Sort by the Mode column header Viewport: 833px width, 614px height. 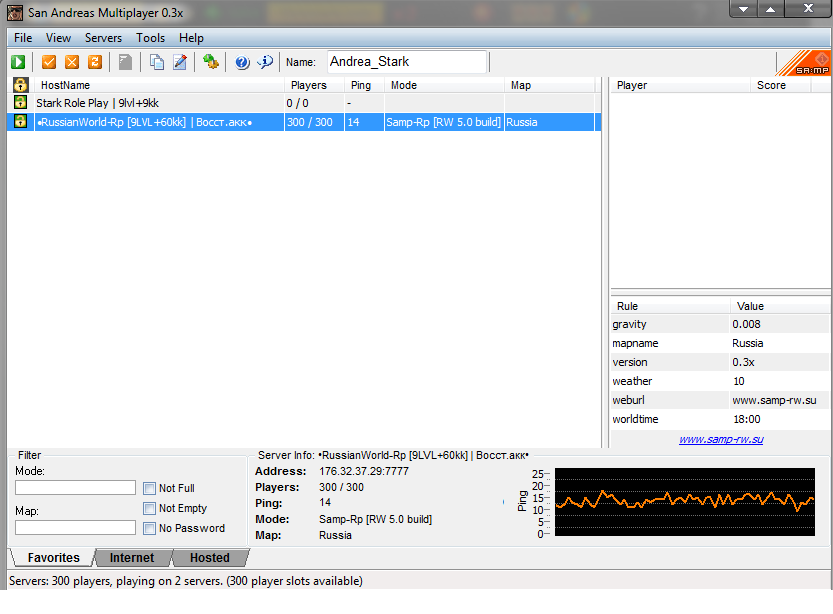(444, 85)
